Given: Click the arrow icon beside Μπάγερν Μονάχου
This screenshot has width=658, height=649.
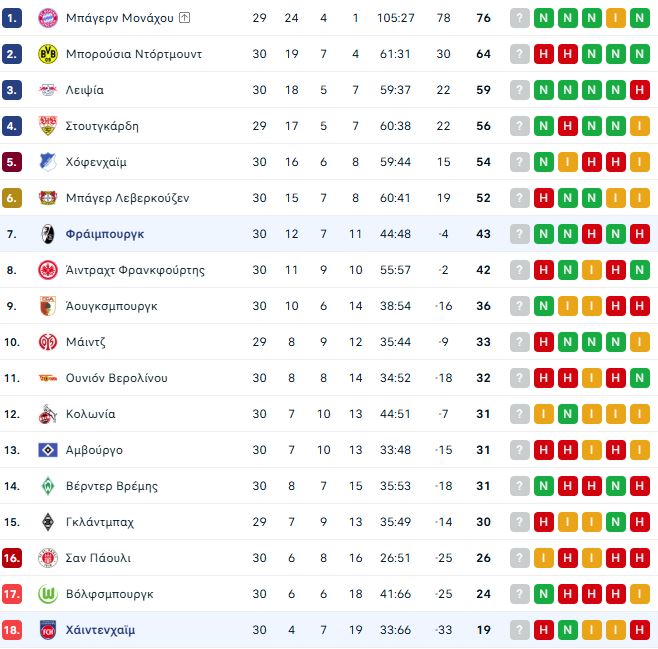Looking at the screenshot, I should point(185,18).
